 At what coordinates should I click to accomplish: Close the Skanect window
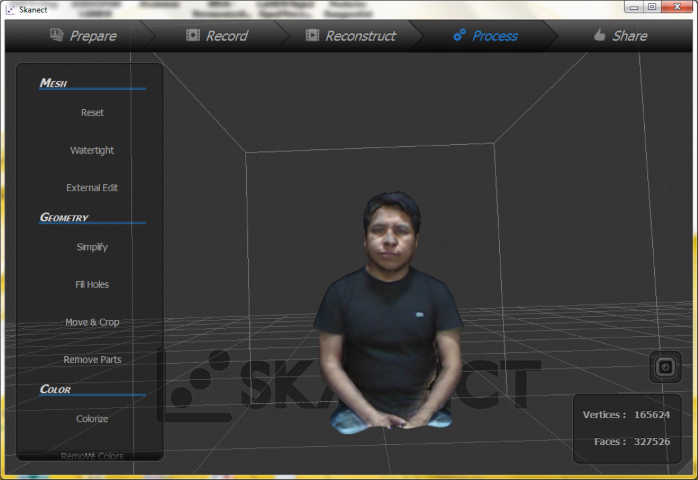(x=677, y=7)
